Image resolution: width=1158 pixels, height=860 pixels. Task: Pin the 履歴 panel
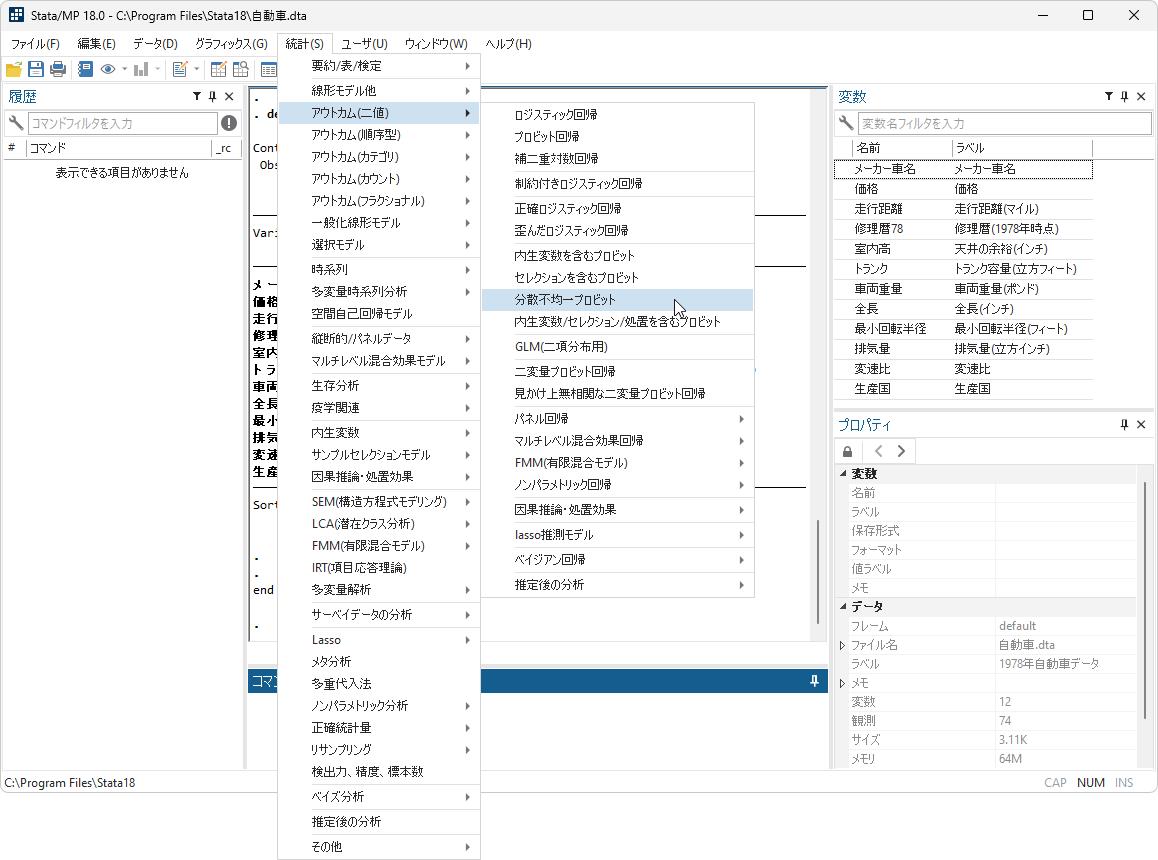pos(213,96)
